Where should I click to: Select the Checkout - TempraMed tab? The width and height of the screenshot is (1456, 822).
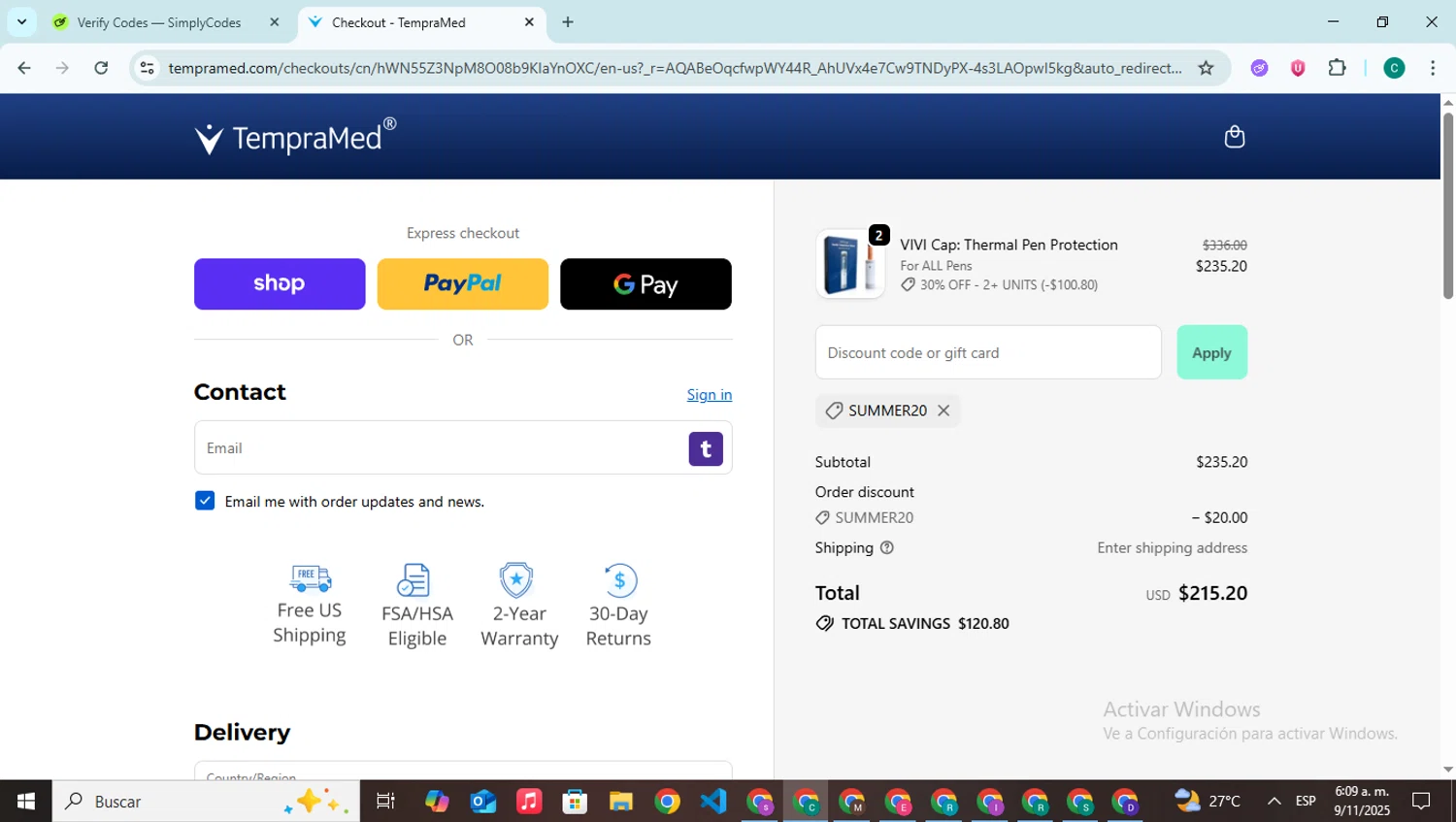(399, 22)
